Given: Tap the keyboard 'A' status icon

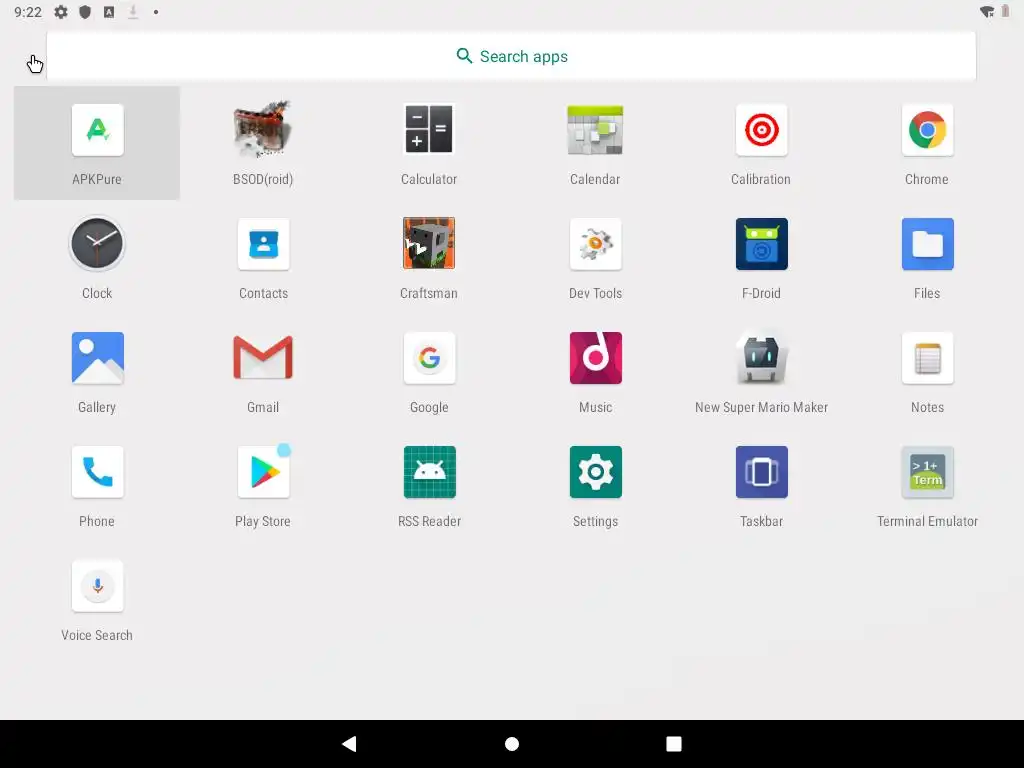Looking at the screenshot, I should click(109, 12).
